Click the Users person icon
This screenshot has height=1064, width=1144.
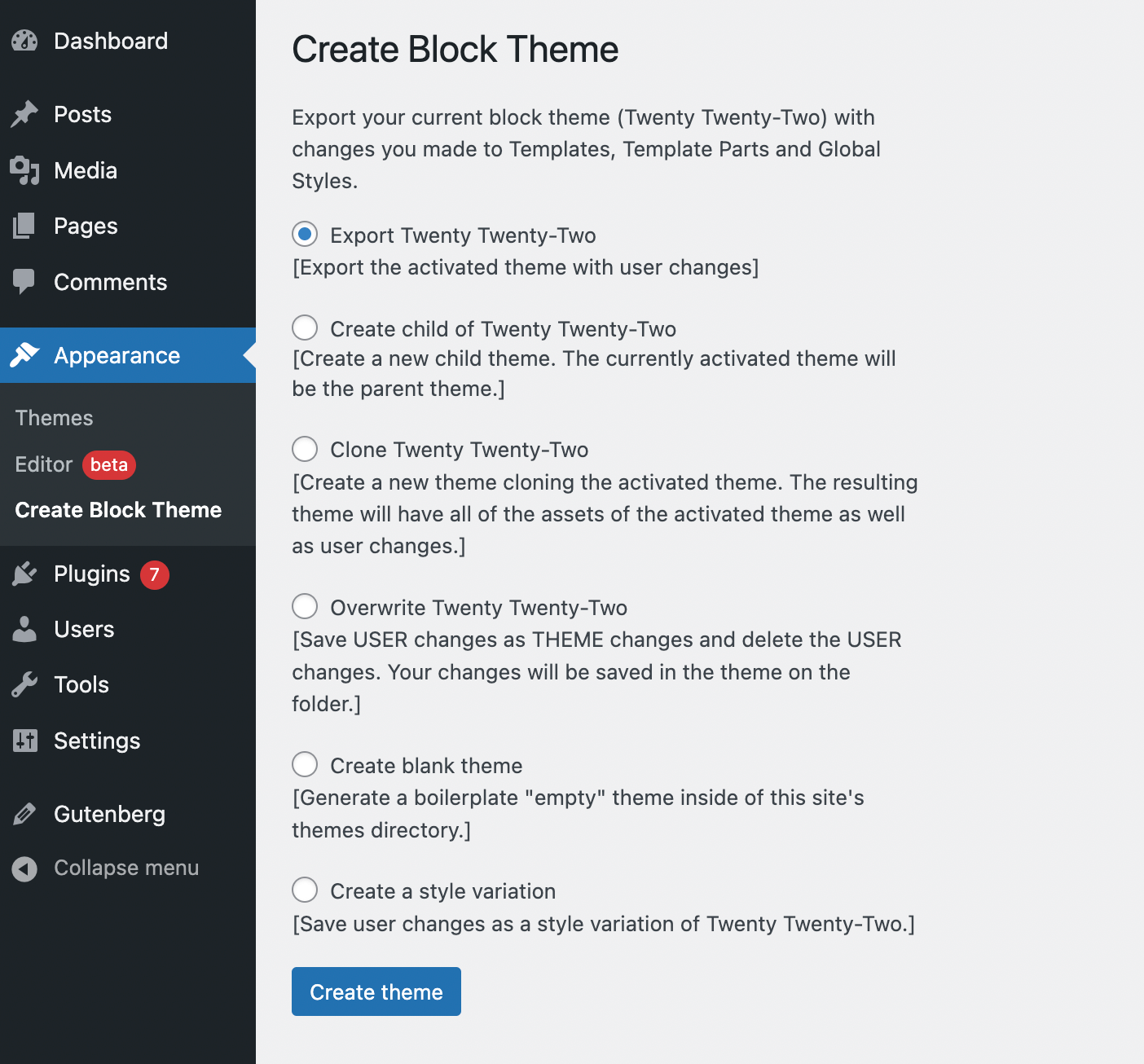[24, 629]
